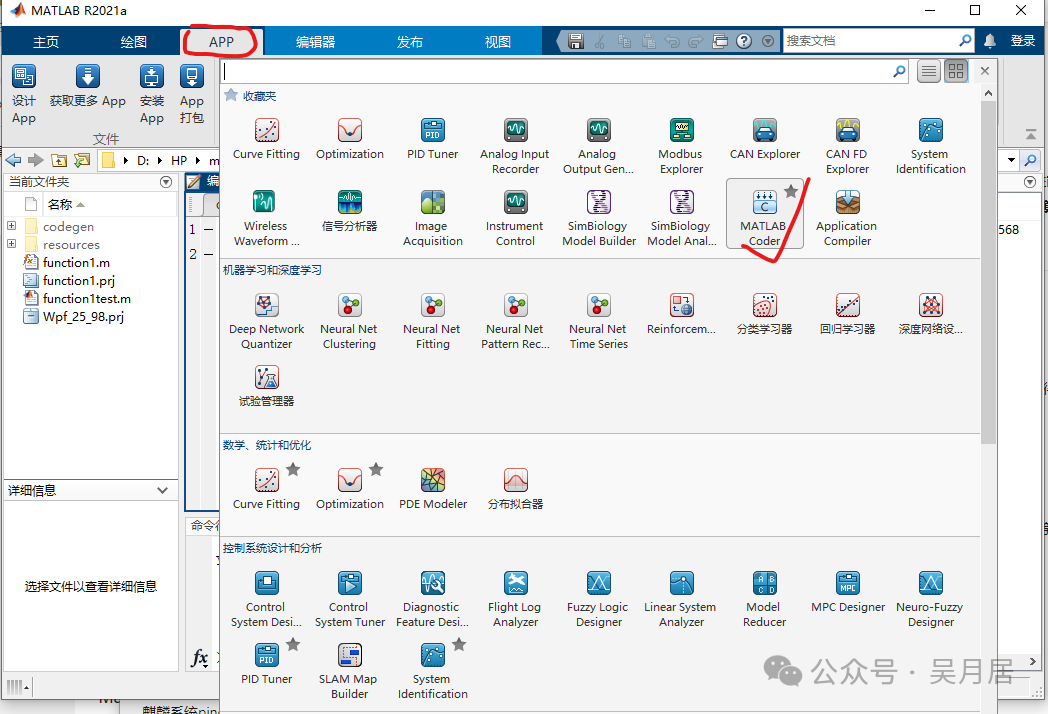Open SimBiology Model Analyzer app
The height and width of the screenshot is (714, 1048).
click(681, 219)
